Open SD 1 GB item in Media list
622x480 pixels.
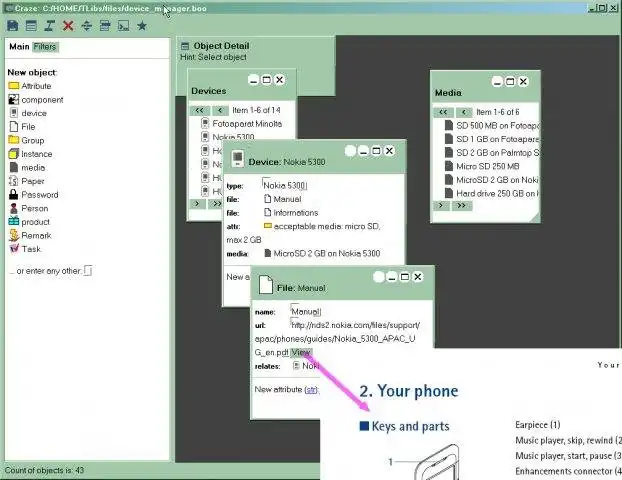(491, 139)
